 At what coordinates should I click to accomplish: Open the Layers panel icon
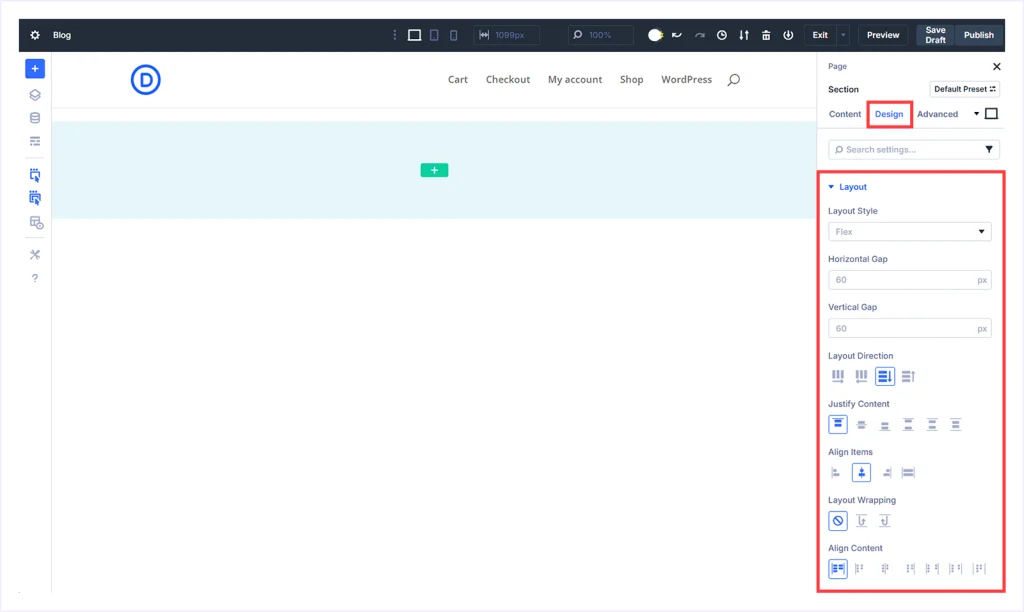pos(34,94)
